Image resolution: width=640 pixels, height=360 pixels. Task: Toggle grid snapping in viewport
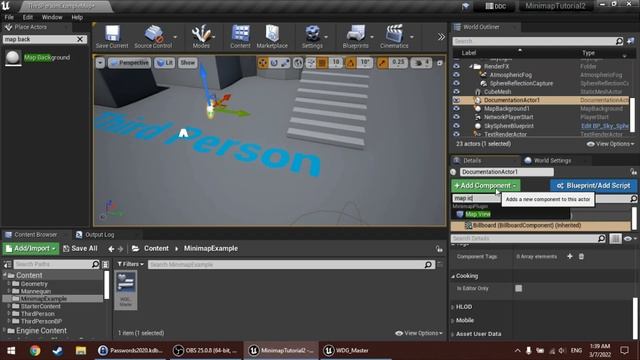pos(322,62)
